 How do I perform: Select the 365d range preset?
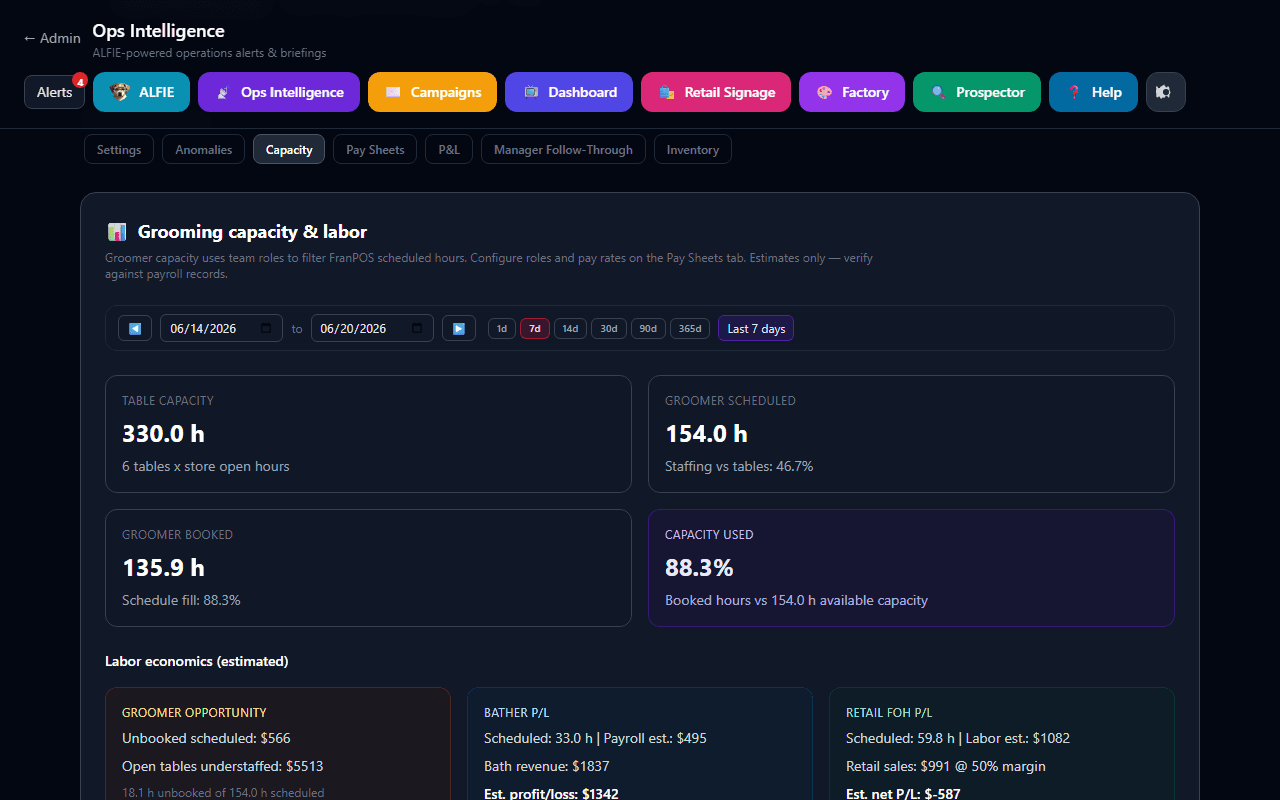pos(690,328)
